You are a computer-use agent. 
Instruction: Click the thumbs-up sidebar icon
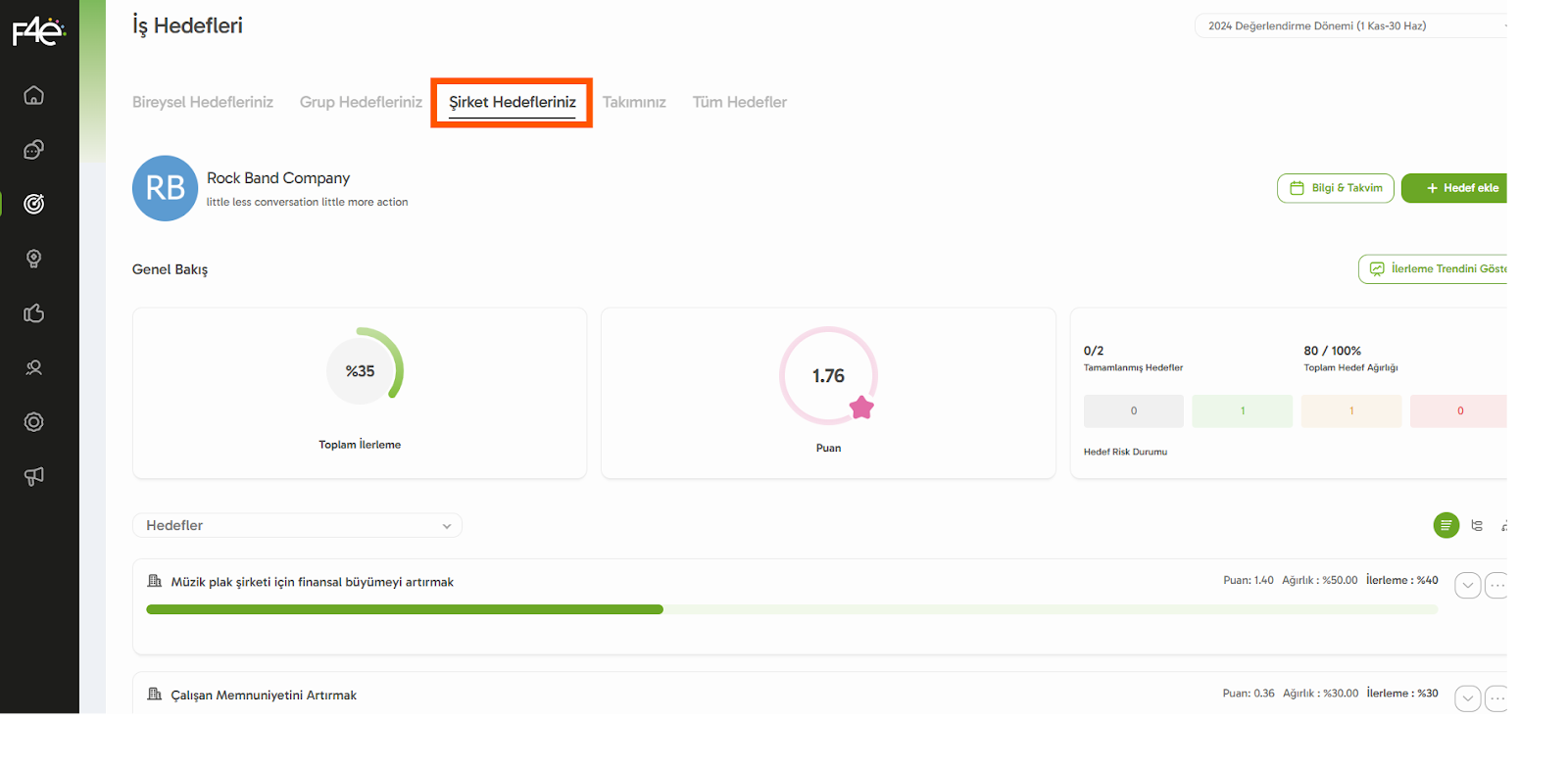(34, 313)
